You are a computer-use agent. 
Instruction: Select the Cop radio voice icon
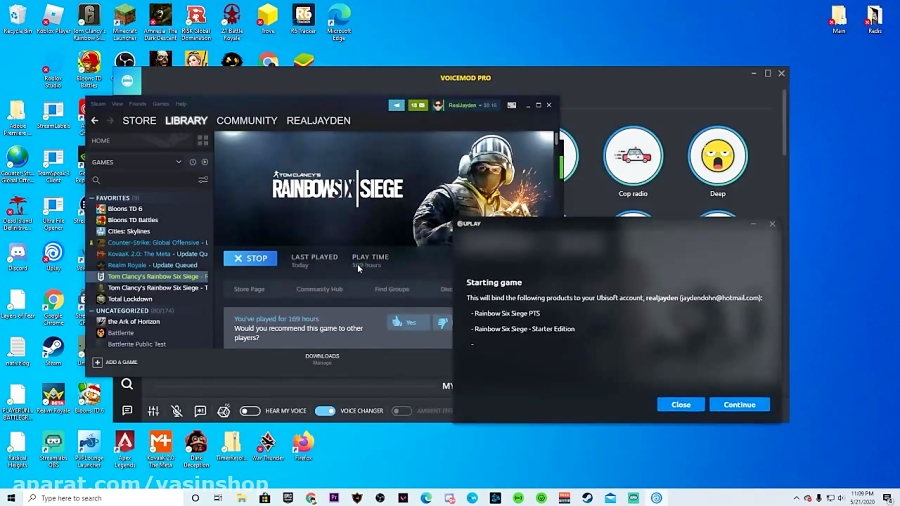pyautogui.click(x=633, y=157)
